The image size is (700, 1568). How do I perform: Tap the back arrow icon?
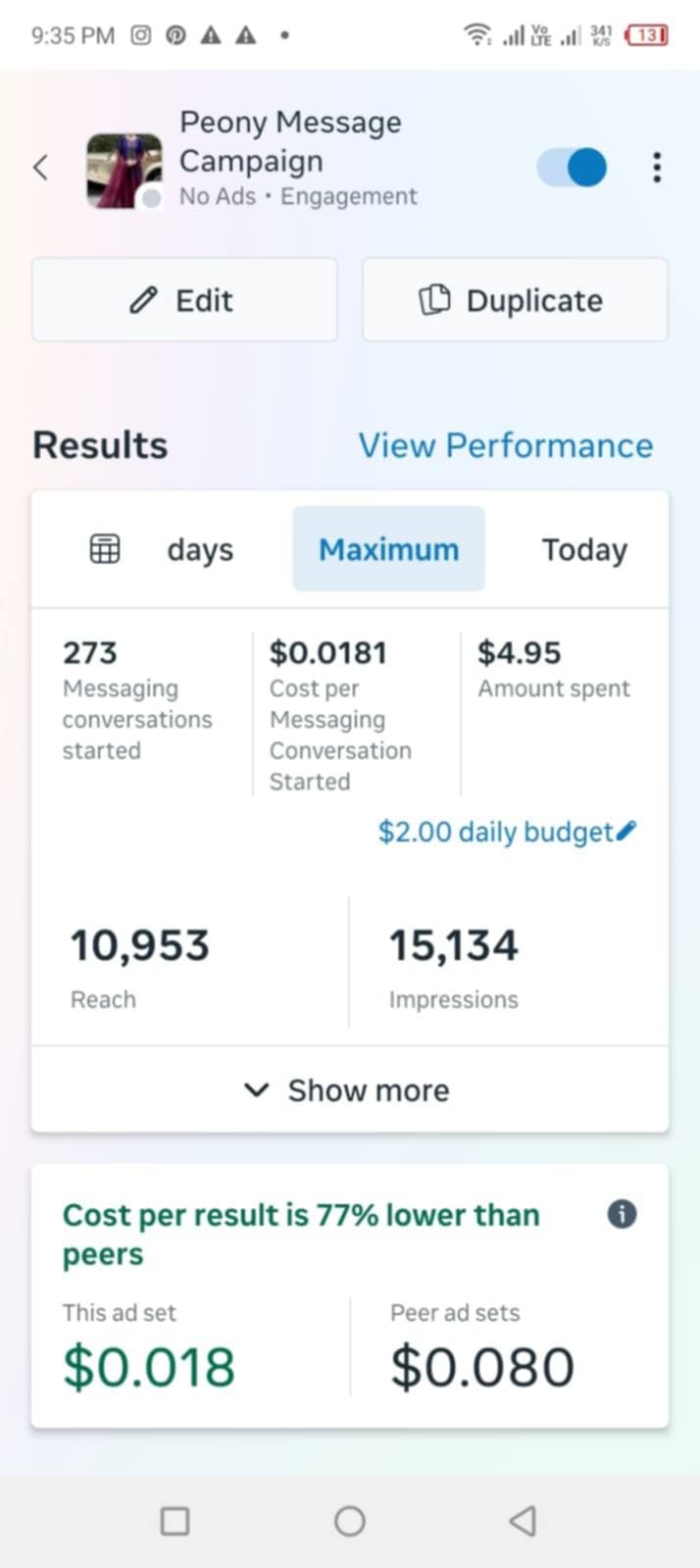[40, 167]
